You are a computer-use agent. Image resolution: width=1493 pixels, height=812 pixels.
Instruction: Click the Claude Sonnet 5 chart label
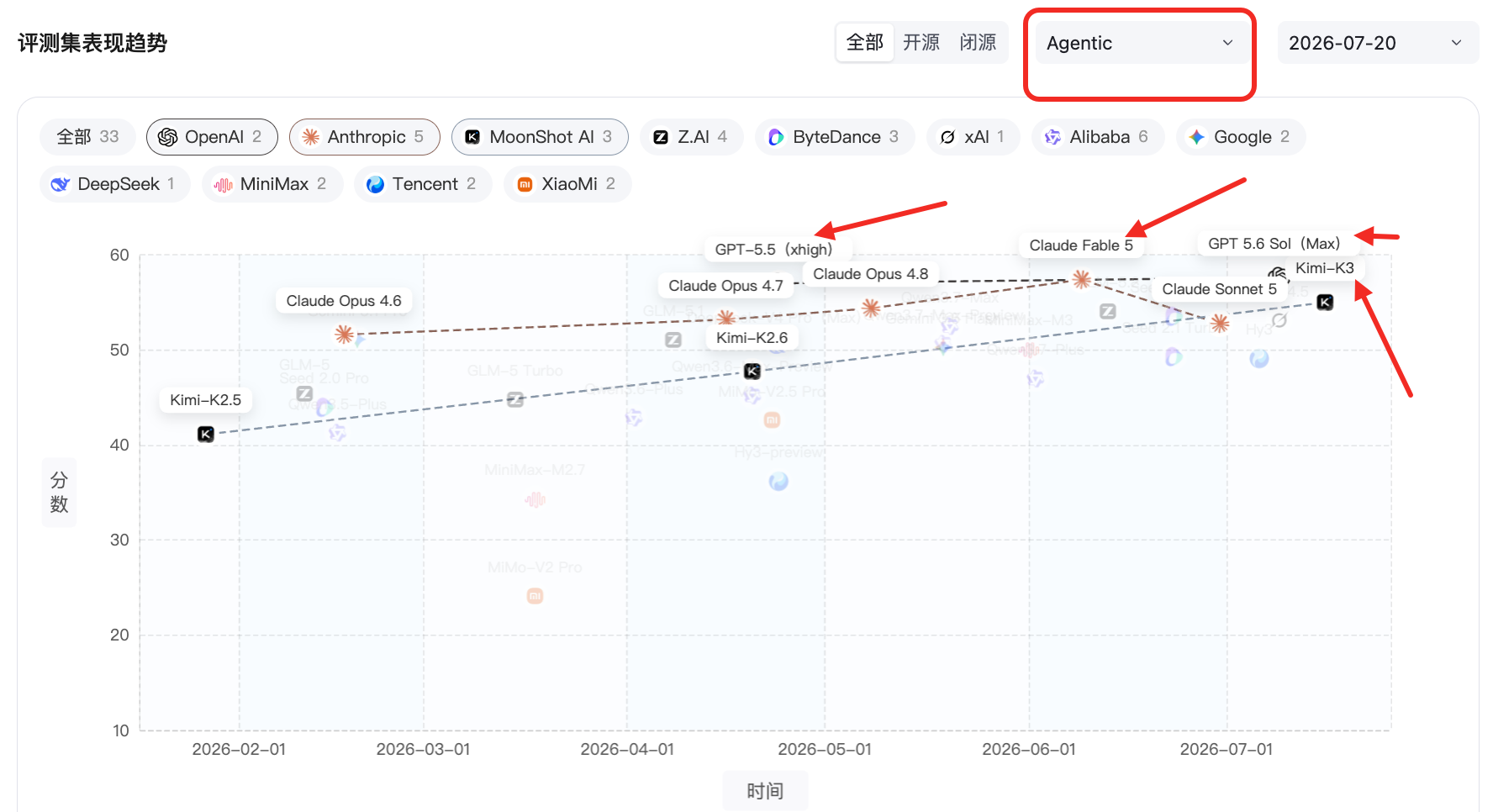click(x=1219, y=289)
